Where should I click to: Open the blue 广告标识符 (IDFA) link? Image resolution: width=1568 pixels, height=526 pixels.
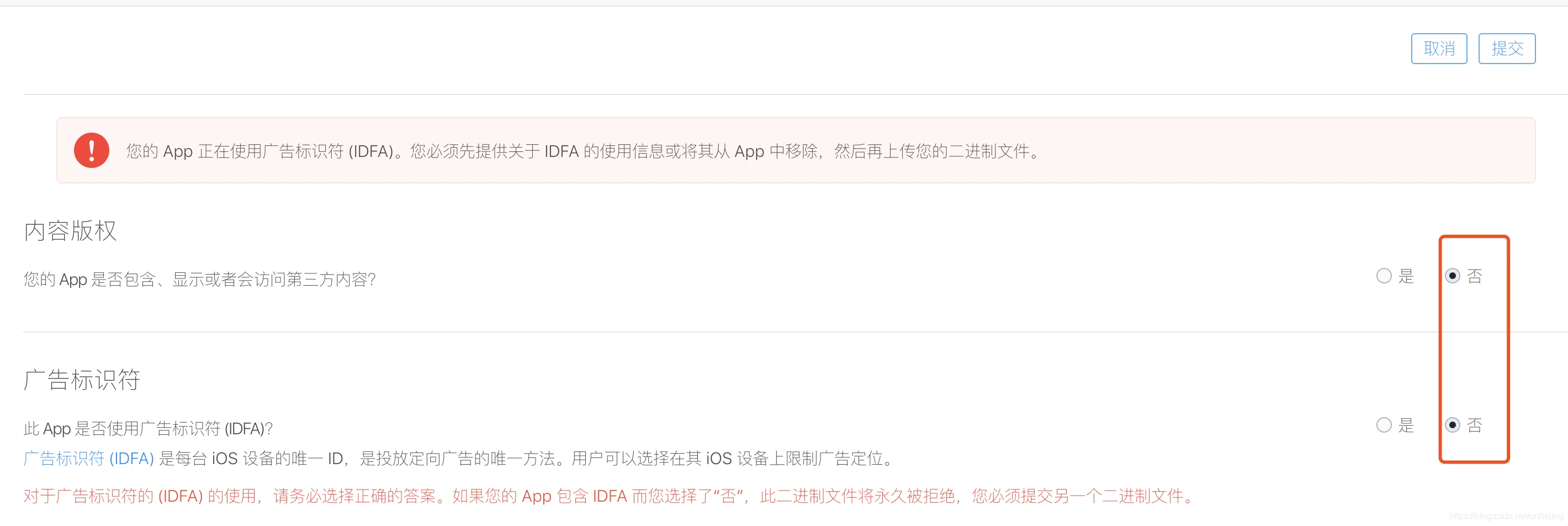(x=89, y=458)
